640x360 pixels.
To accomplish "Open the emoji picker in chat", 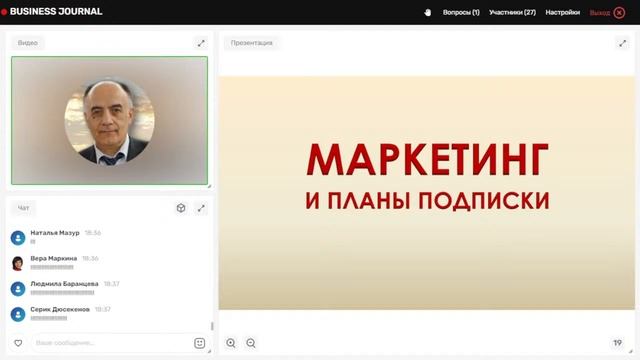I will pyautogui.click(x=199, y=343).
